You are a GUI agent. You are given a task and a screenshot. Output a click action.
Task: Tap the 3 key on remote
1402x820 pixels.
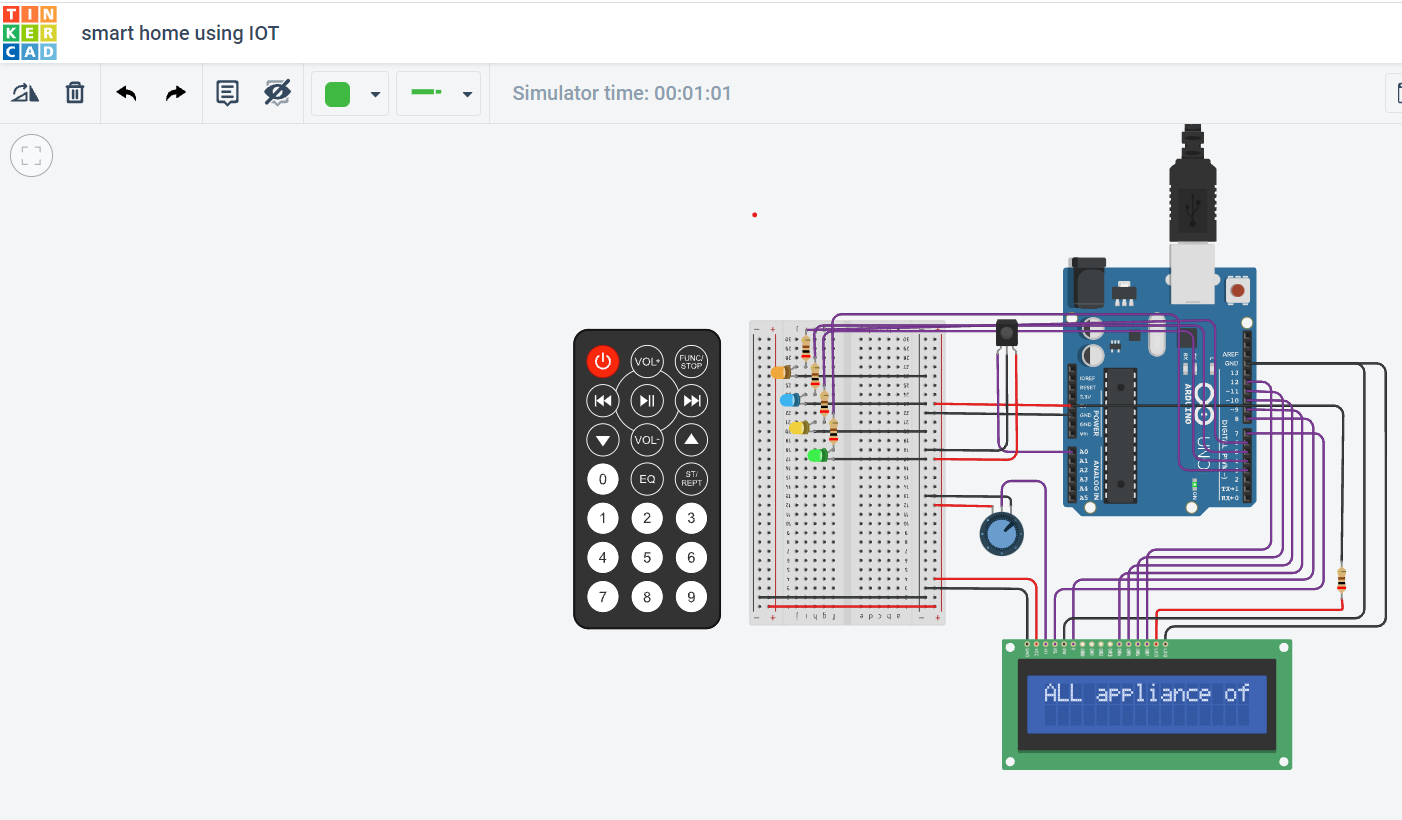tap(691, 518)
